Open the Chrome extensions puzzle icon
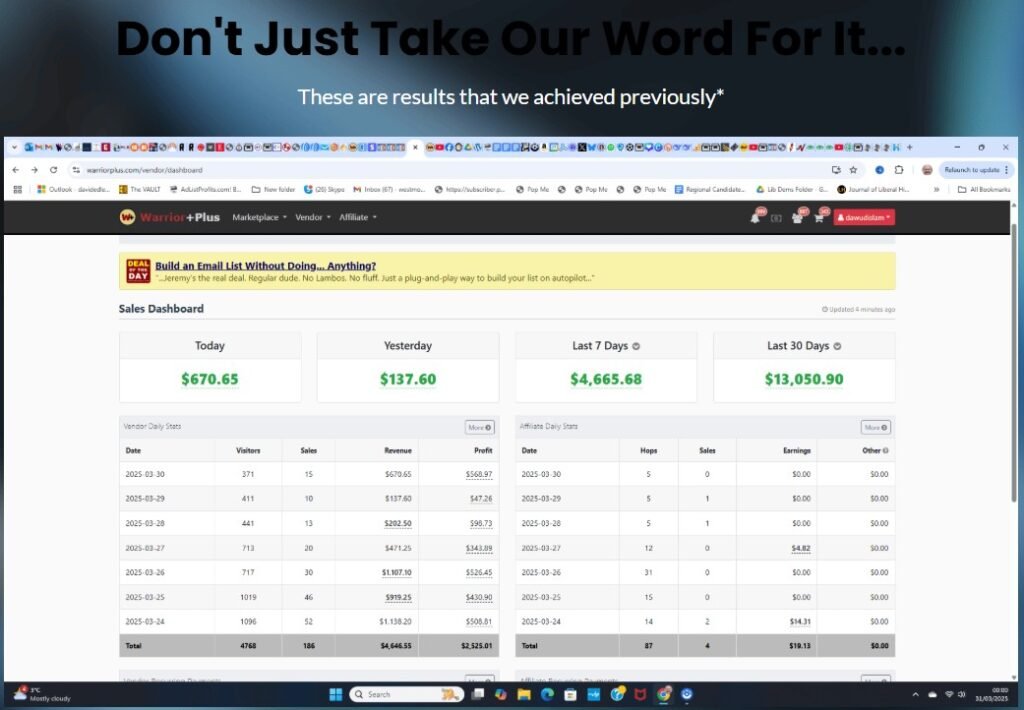Screen dimensions: 1024x710 tap(899, 170)
